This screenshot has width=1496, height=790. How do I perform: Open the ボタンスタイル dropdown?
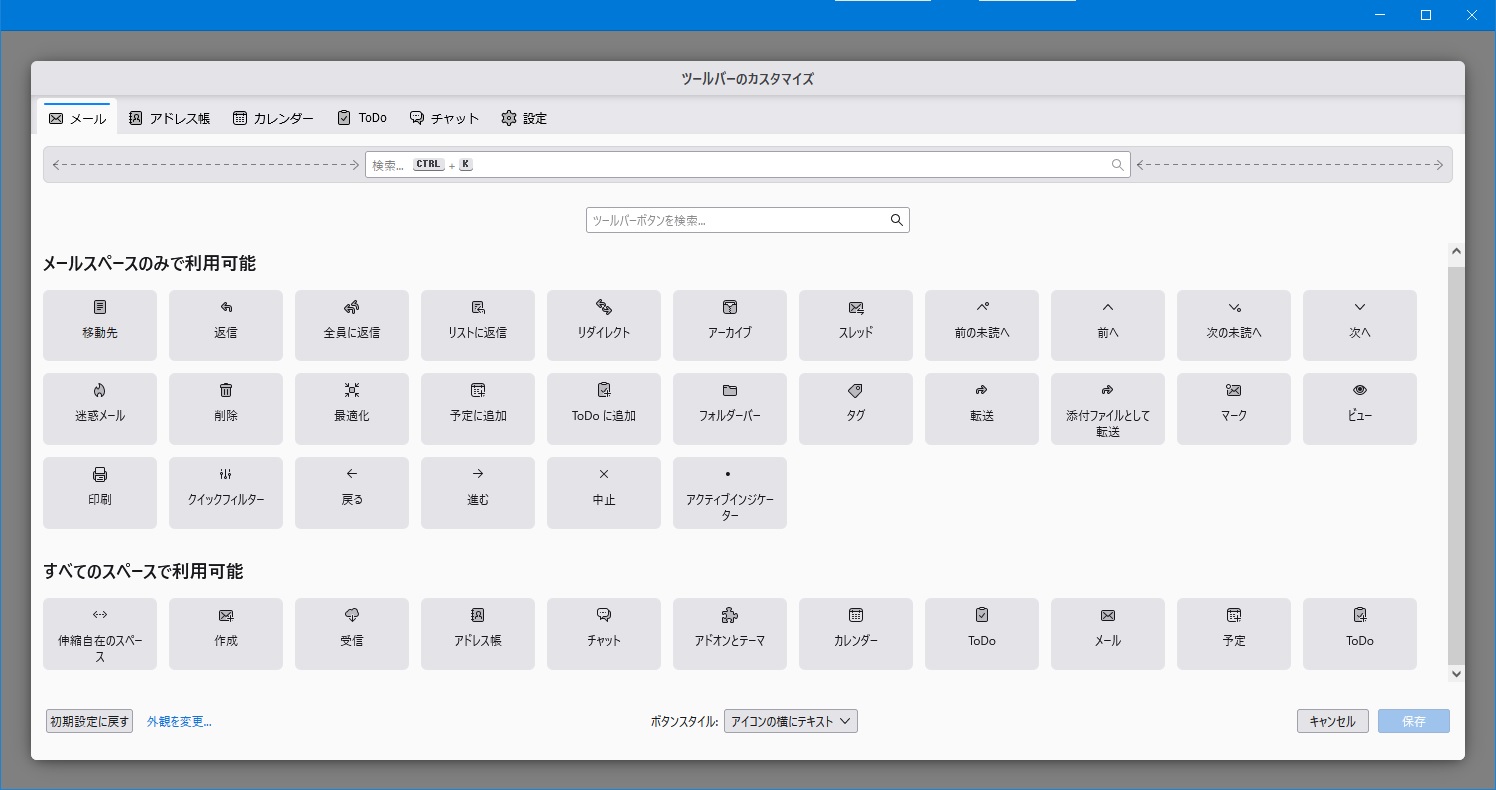point(790,721)
